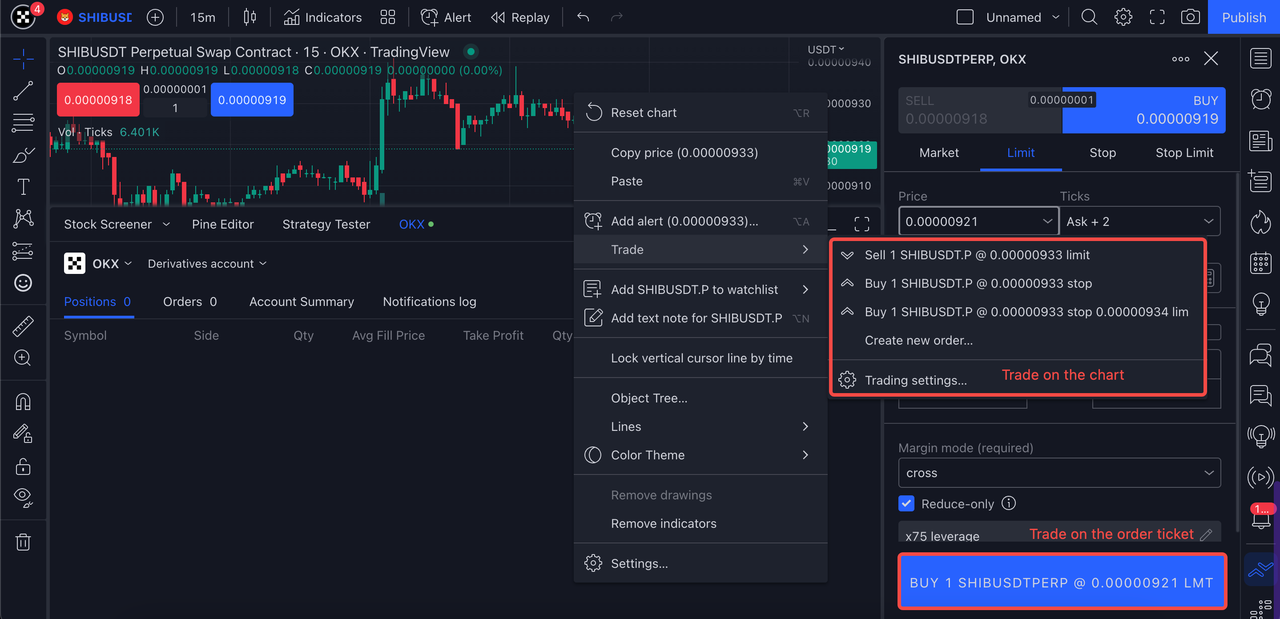Expand the Derivatives account selector

click(206, 263)
